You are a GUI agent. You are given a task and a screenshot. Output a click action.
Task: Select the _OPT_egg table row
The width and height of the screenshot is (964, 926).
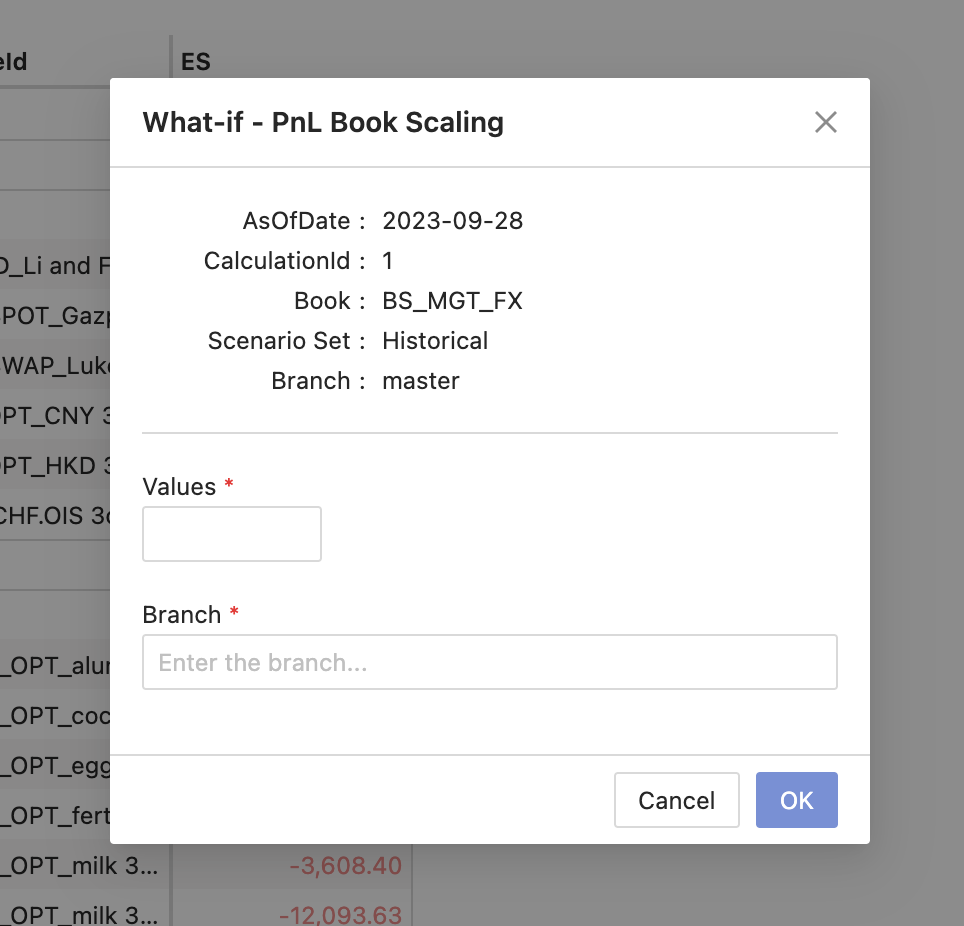[55, 766]
